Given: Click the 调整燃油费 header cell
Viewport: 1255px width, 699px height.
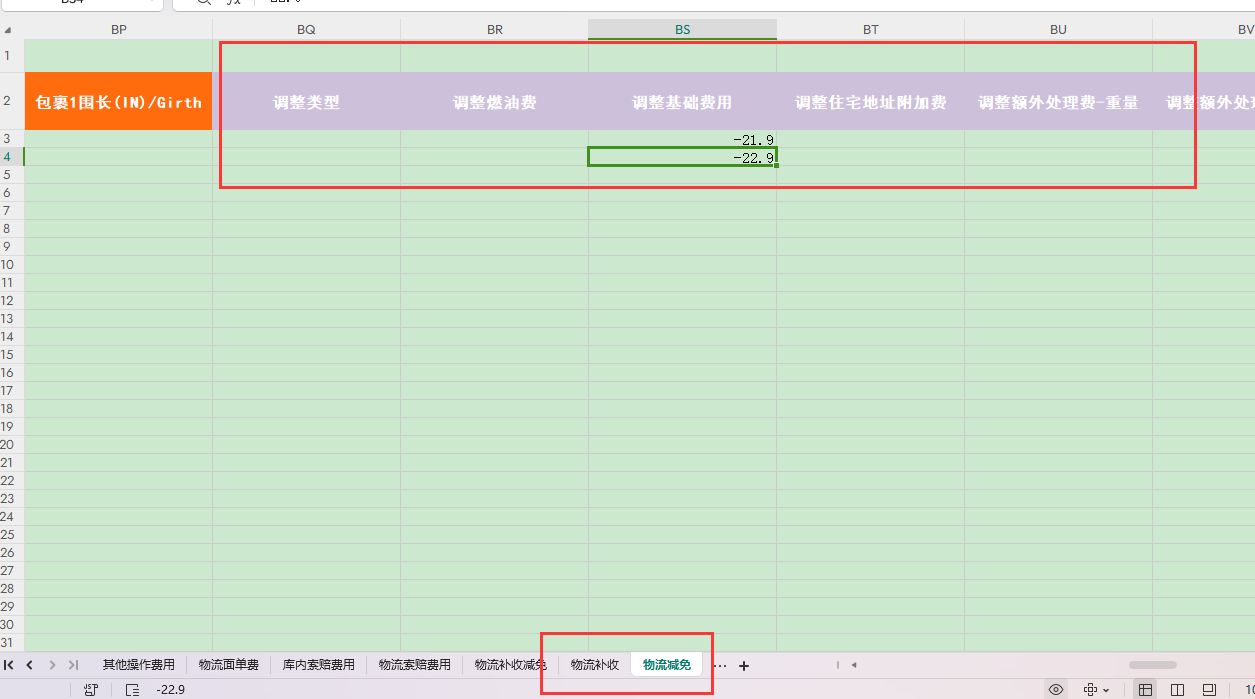Looking at the screenshot, I should click(494, 101).
